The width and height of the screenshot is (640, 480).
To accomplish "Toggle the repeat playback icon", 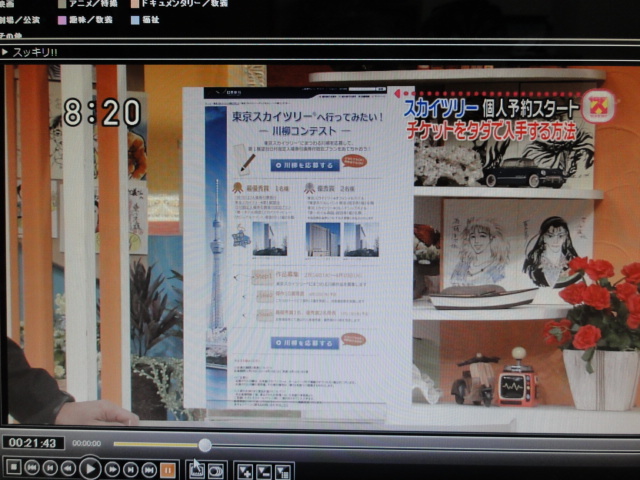I will [x=216, y=472].
